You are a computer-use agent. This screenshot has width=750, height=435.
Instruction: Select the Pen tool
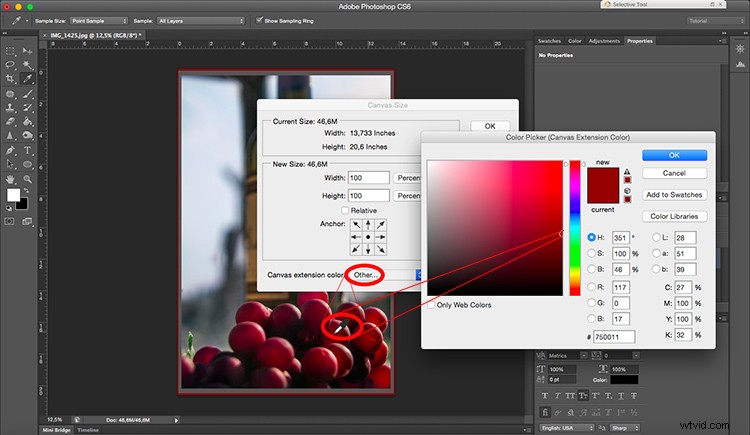click(x=10, y=150)
